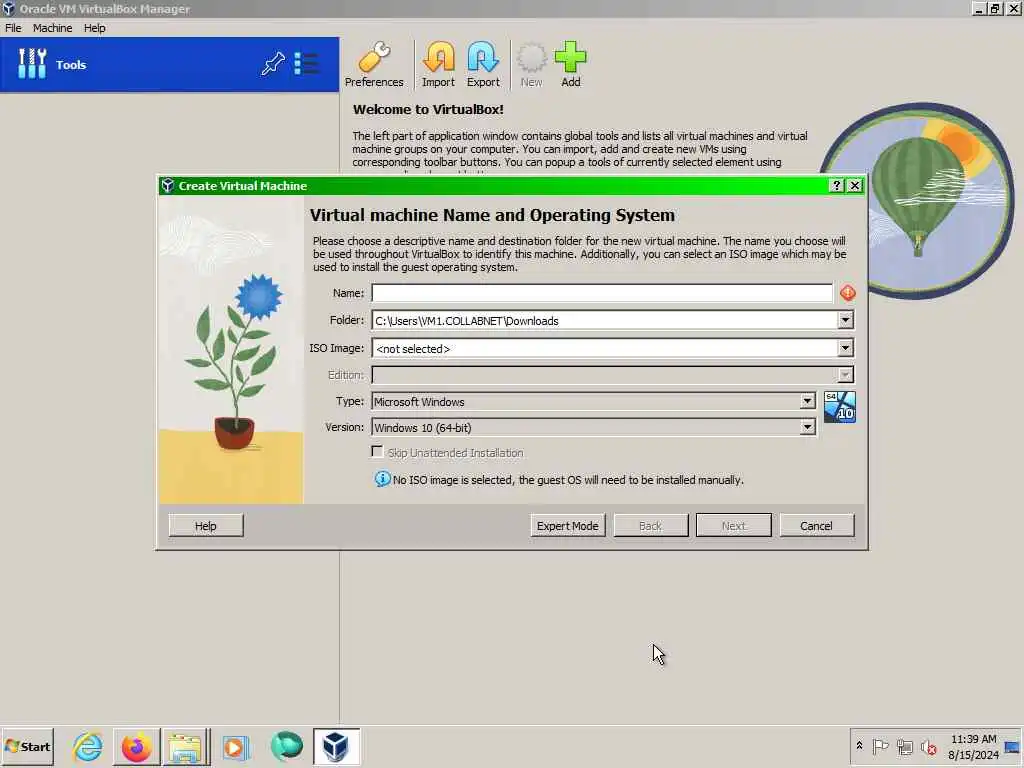
Task: Cancel the Create Virtual Machine dialog
Action: point(816,526)
